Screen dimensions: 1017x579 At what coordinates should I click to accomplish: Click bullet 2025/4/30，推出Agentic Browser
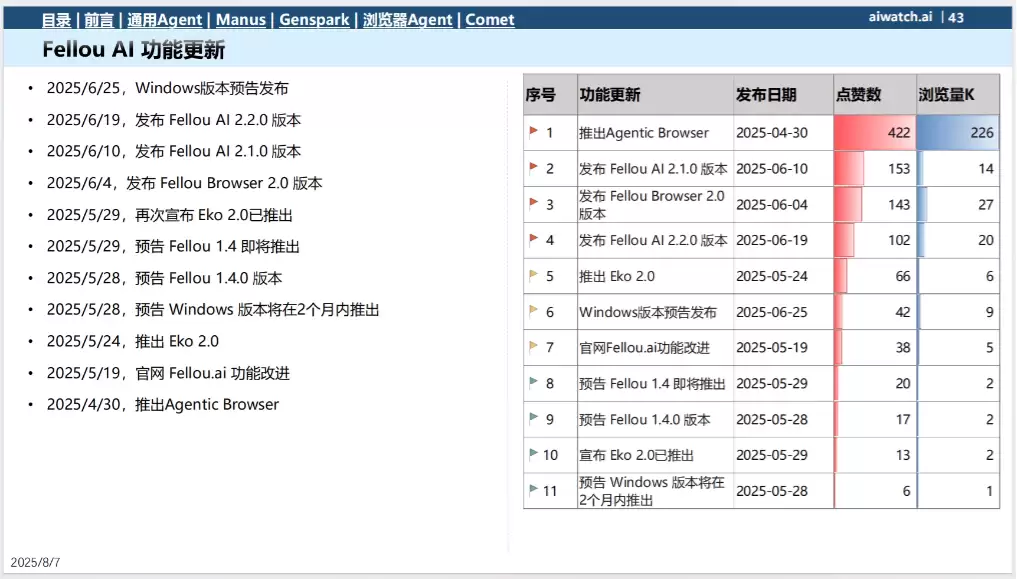pyautogui.click(x=163, y=405)
